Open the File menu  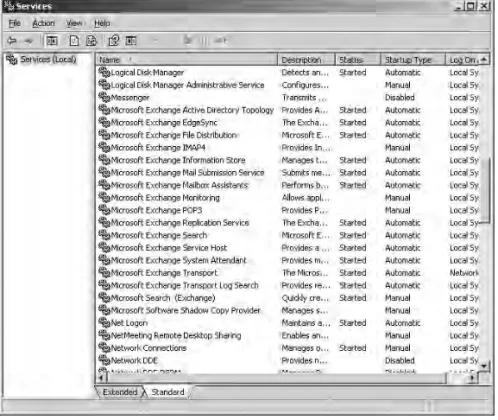(x=14, y=23)
